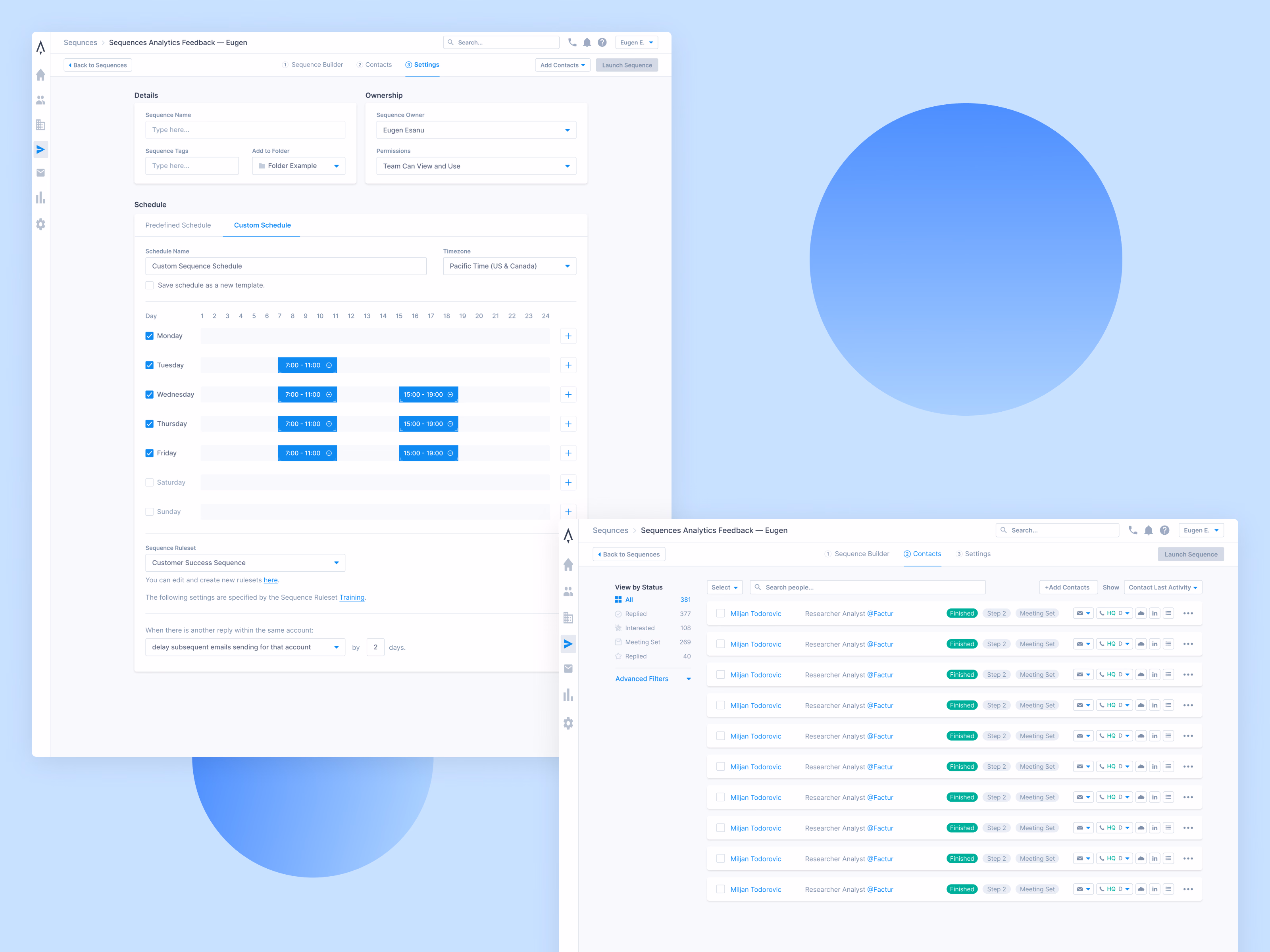The height and width of the screenshot is (952, 1270).
Task: Click Search people field
Action: point(868,587)
